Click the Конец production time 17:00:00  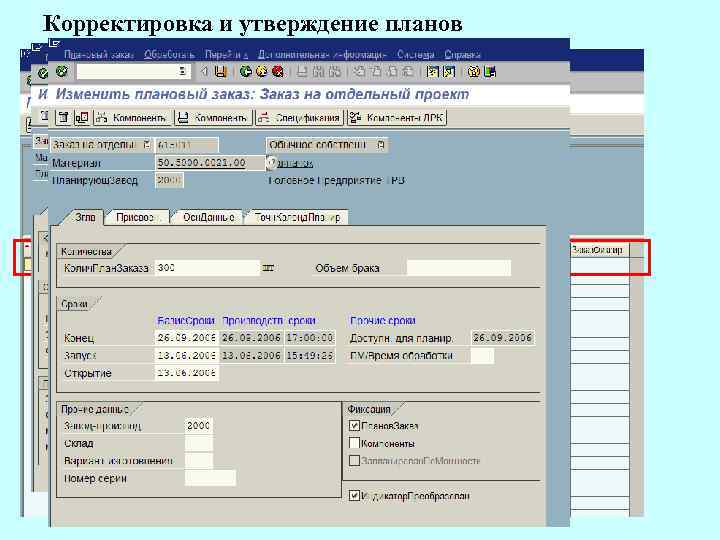click(310, 338)
